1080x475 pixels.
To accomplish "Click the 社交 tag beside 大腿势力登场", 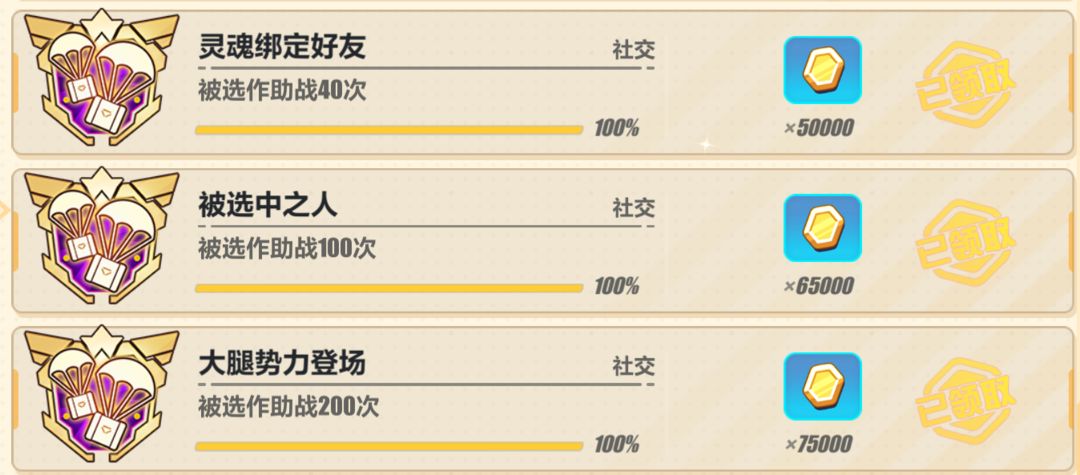I will pyautogui.click(x=633, y=367).
